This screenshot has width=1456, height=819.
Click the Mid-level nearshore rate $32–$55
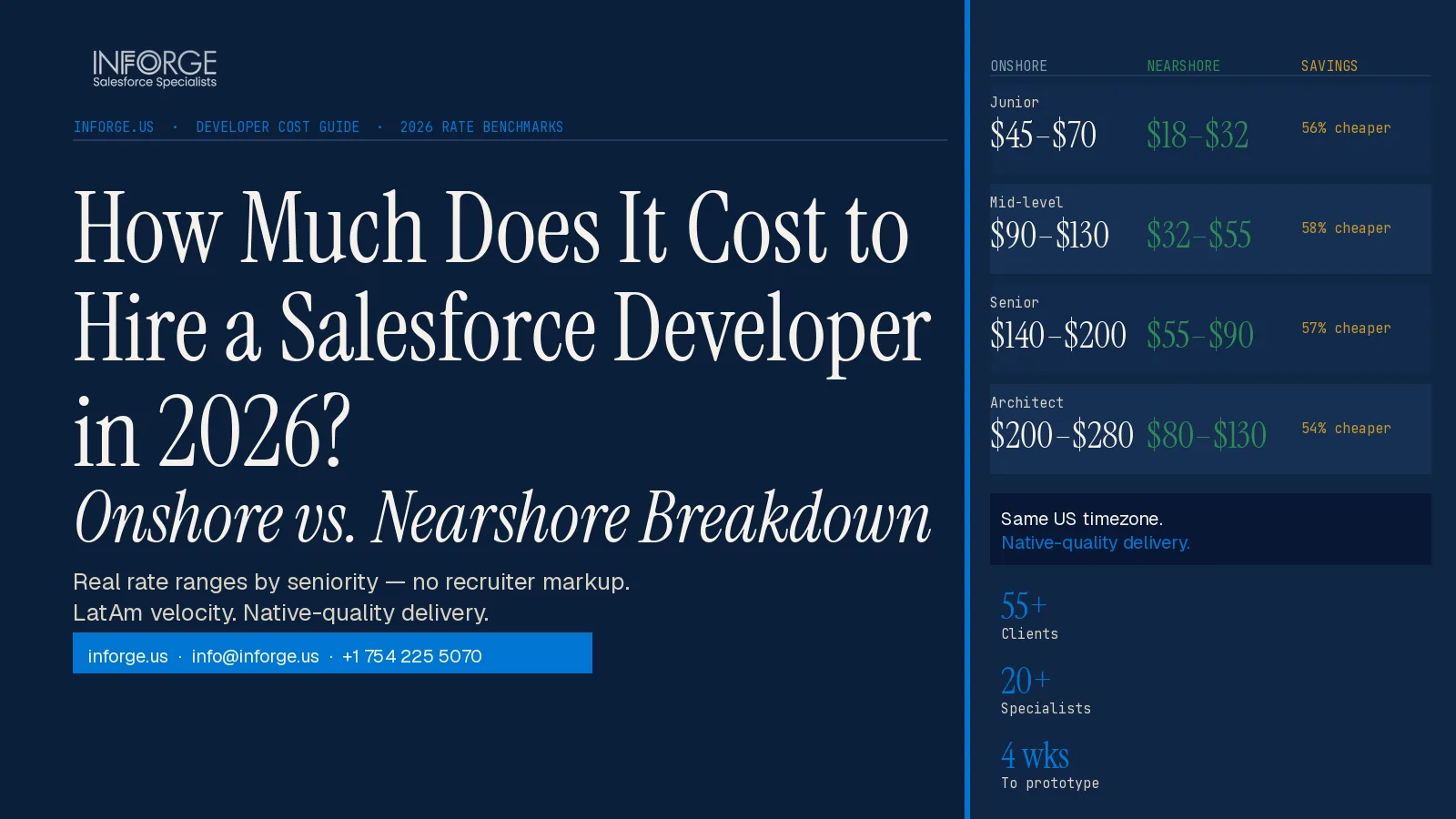[1198, 236]
